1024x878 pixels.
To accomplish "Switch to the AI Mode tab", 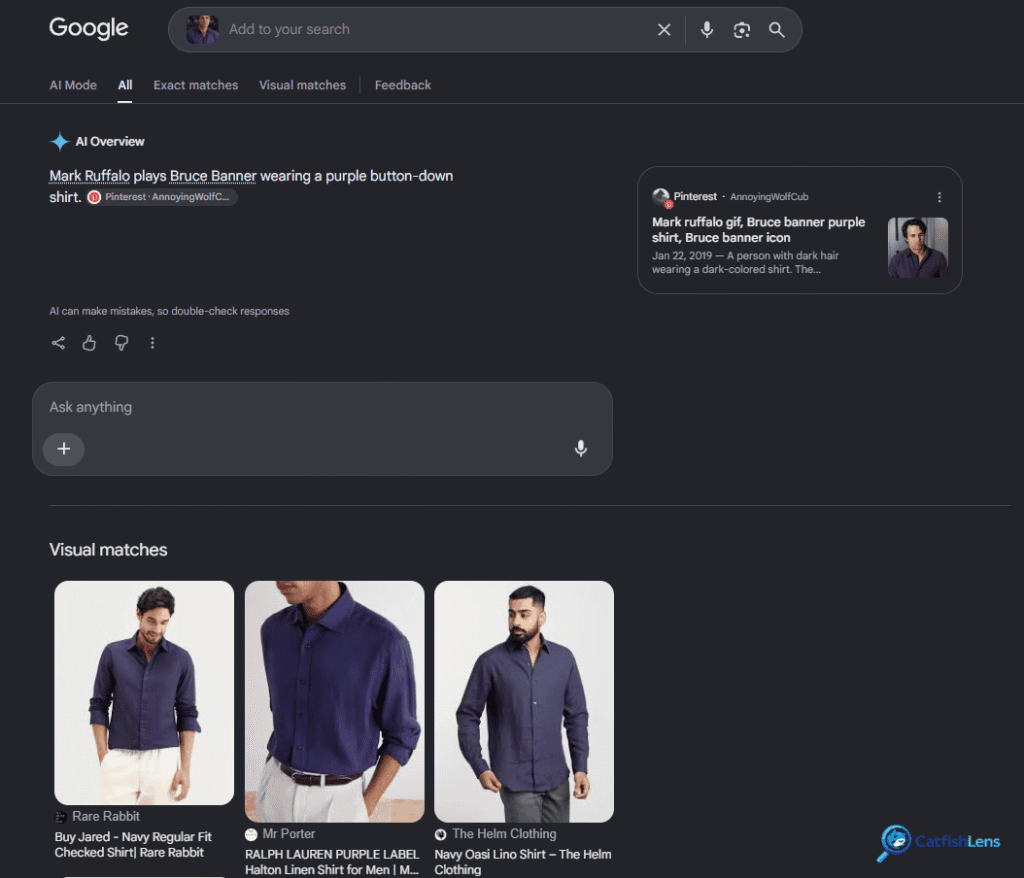I will 73,85.
